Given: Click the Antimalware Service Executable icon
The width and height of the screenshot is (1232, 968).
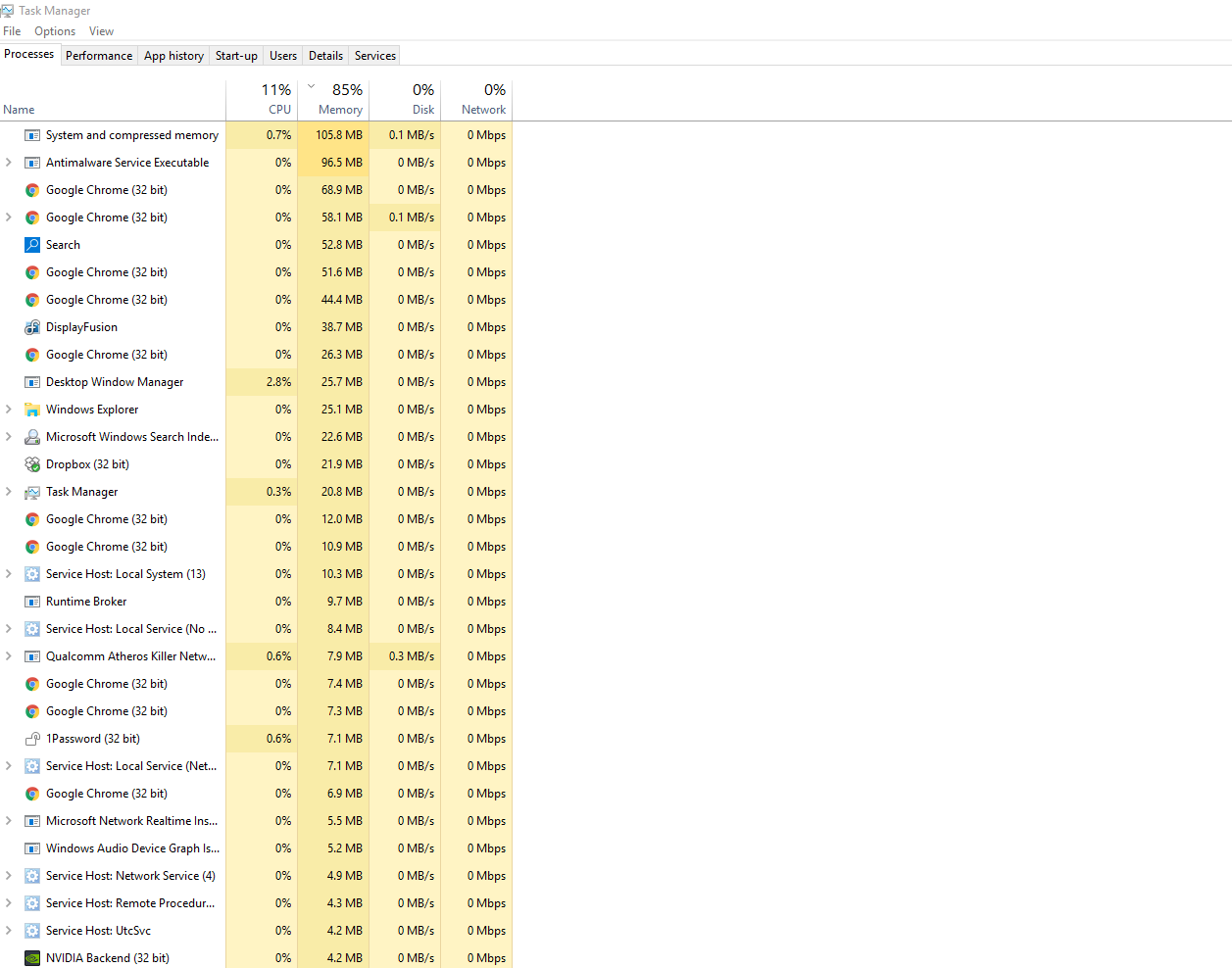Looking at the screenshot, I should [32, 163].
